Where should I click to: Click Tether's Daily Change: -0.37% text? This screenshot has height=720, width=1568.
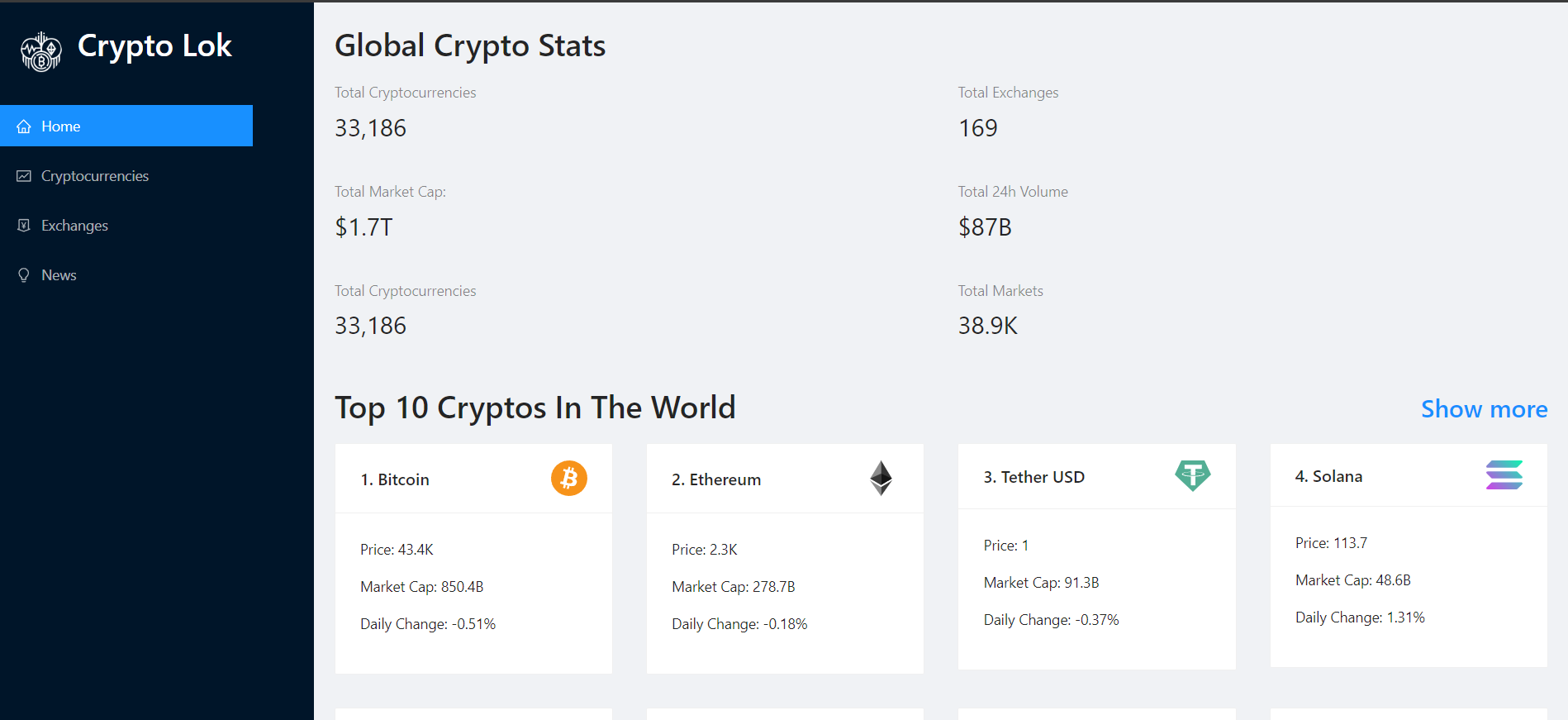click(x=1051, y=620)
